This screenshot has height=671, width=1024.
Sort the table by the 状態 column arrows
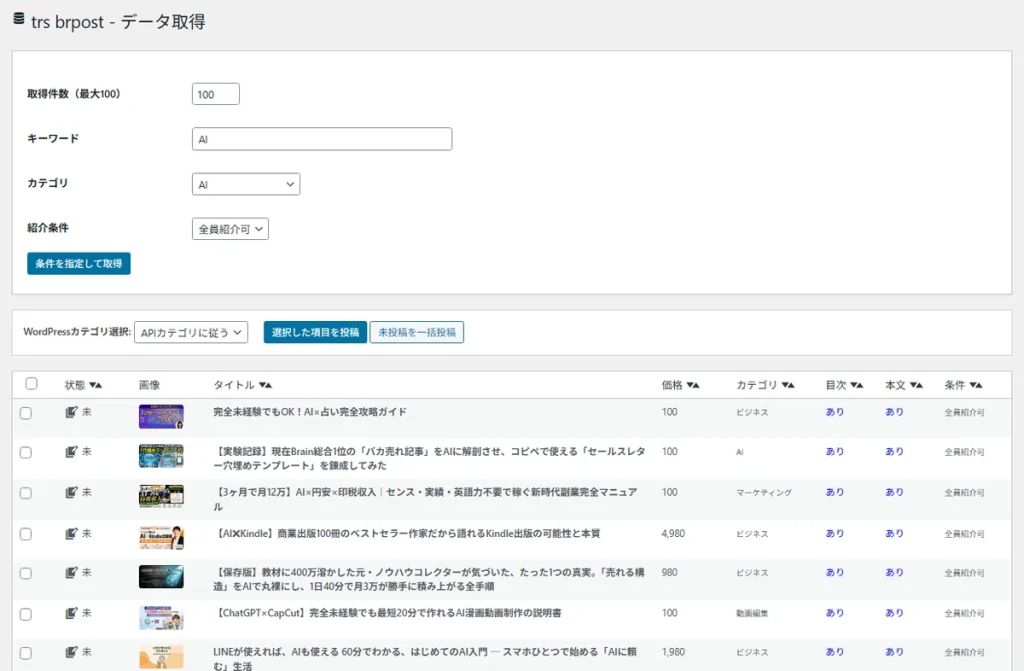coord(95,385)
